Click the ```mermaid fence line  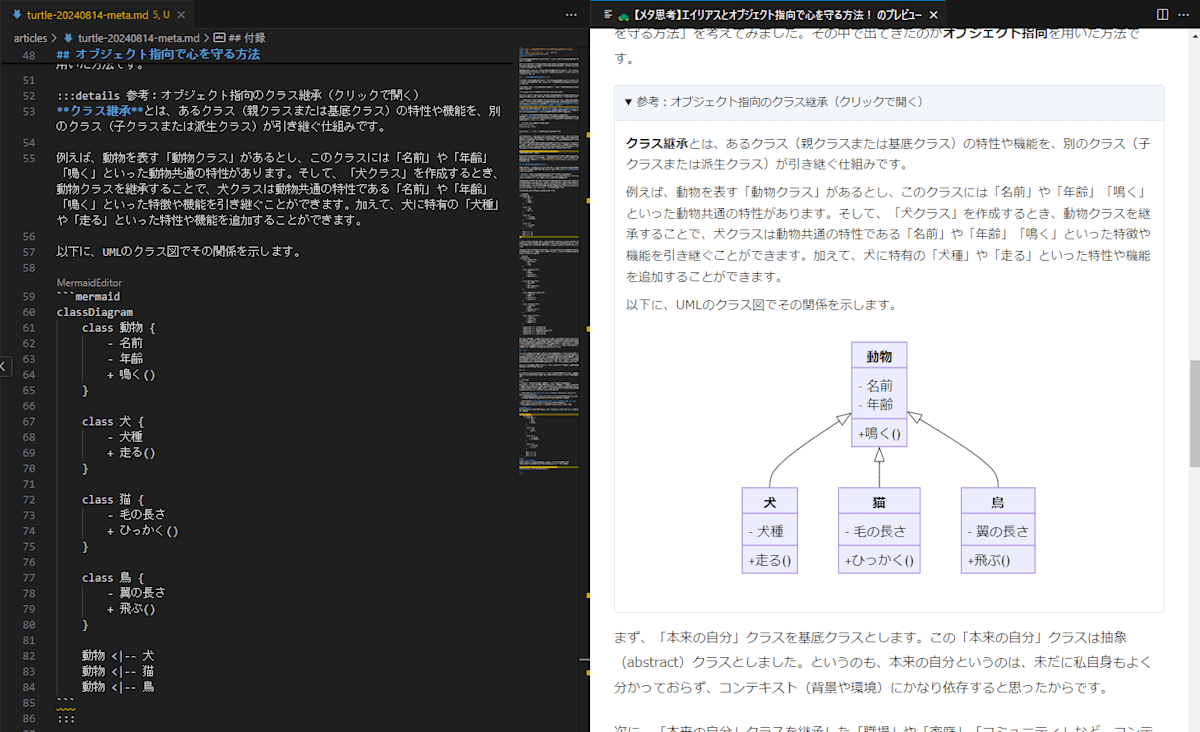pyautogui.click(x=88, y=297)
